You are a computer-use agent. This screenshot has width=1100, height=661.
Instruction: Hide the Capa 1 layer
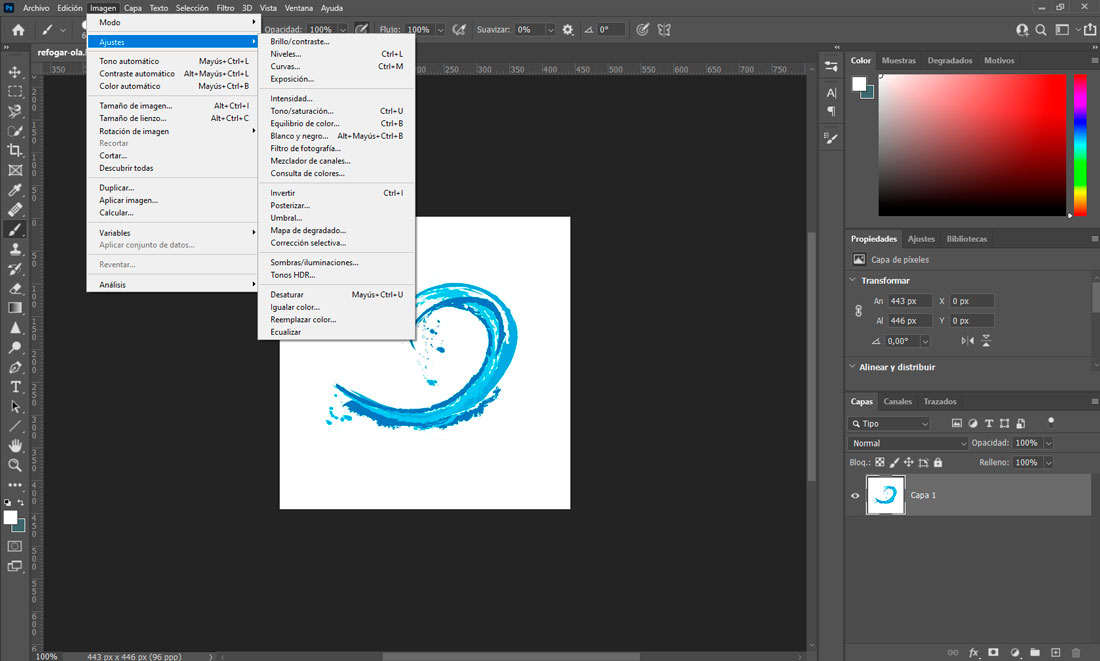click(855, 496)
